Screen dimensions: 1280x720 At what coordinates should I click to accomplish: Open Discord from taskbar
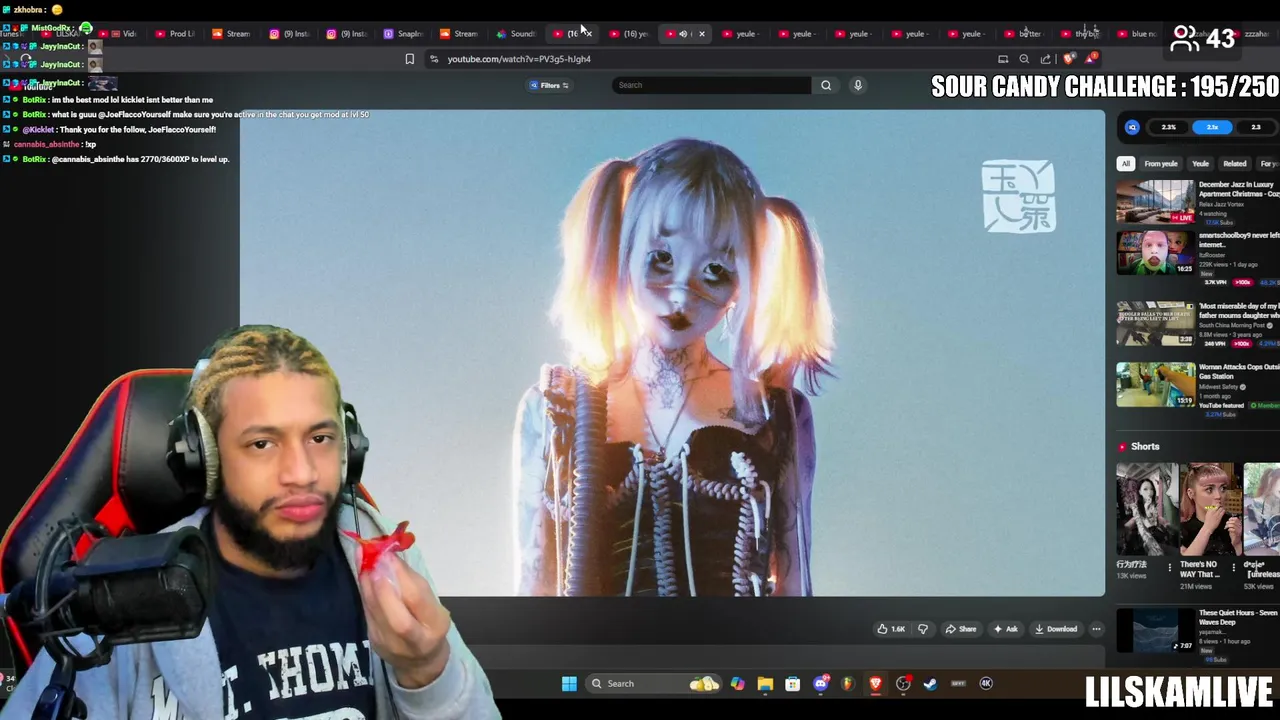coord(821,684)
